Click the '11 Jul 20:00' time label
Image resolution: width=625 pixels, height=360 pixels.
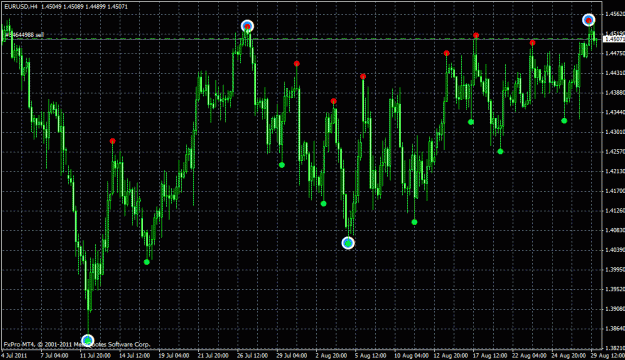pos(94,356)
